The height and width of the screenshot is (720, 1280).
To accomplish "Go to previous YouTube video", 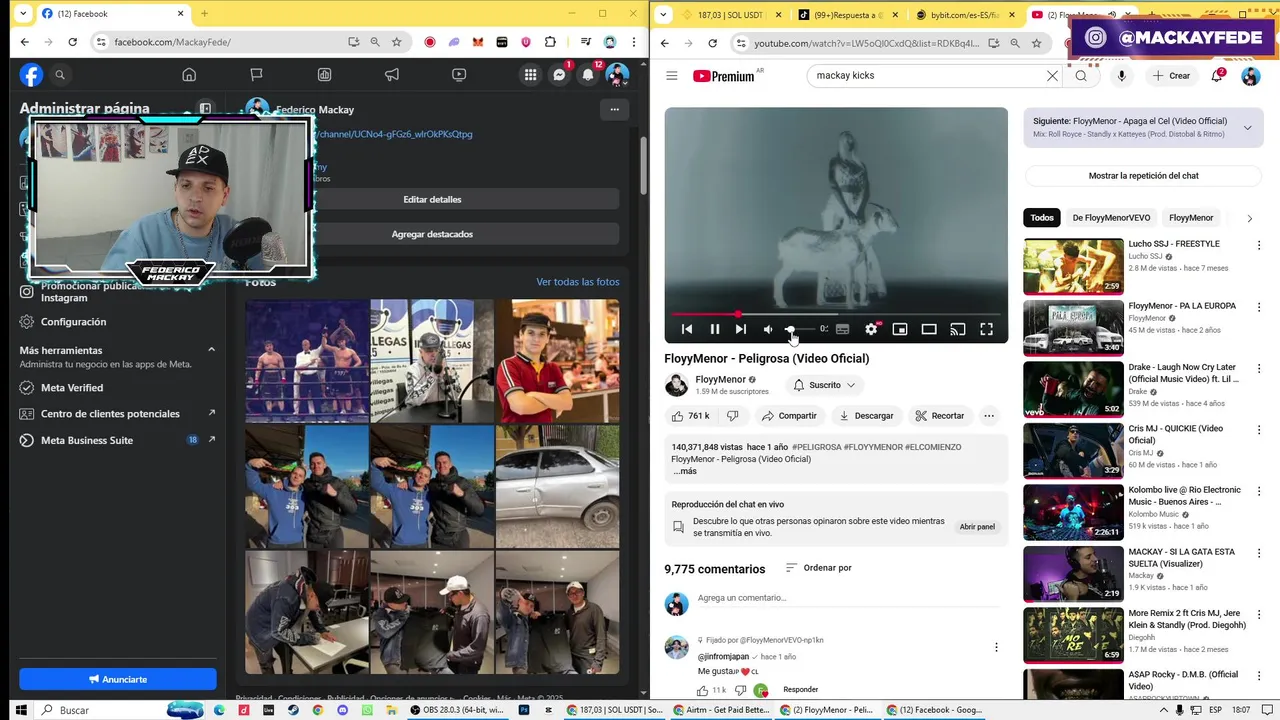I will tap(687, 329).
